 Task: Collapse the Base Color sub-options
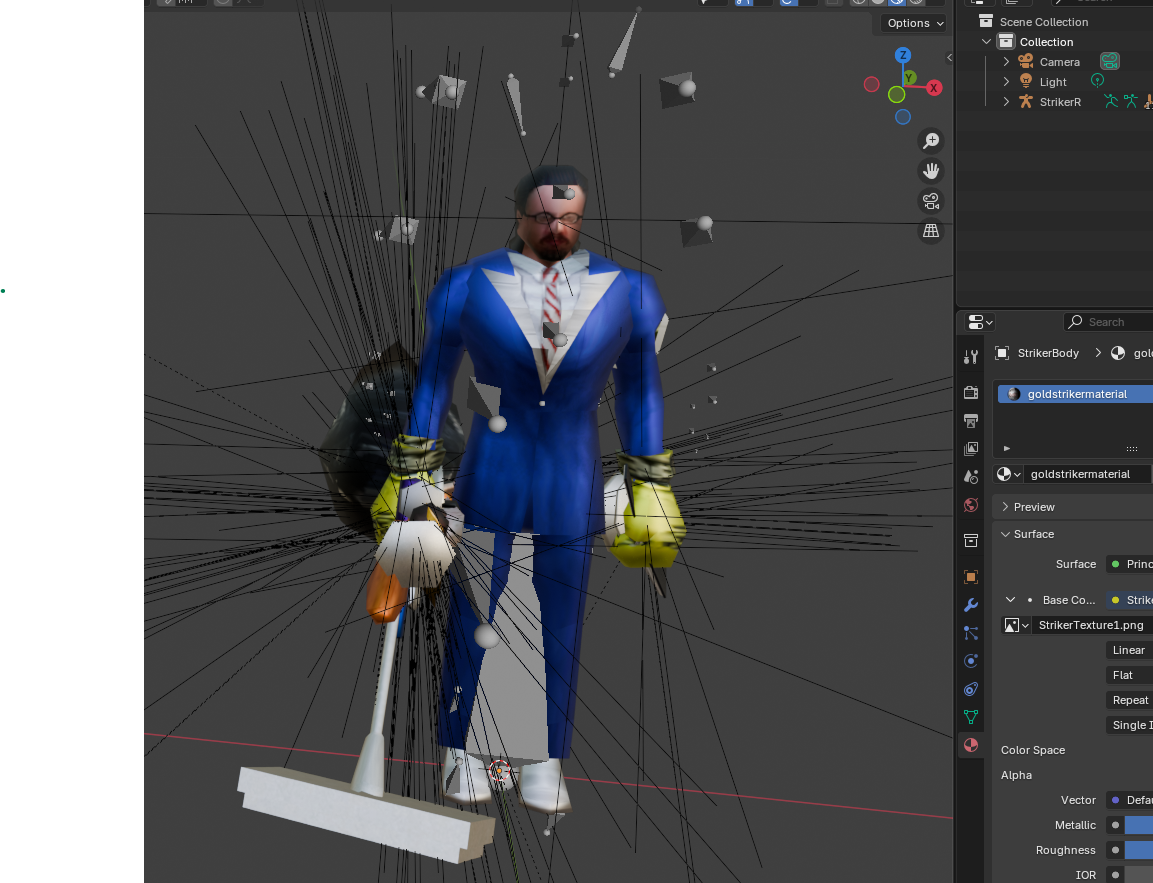(x=1010, y=600)
